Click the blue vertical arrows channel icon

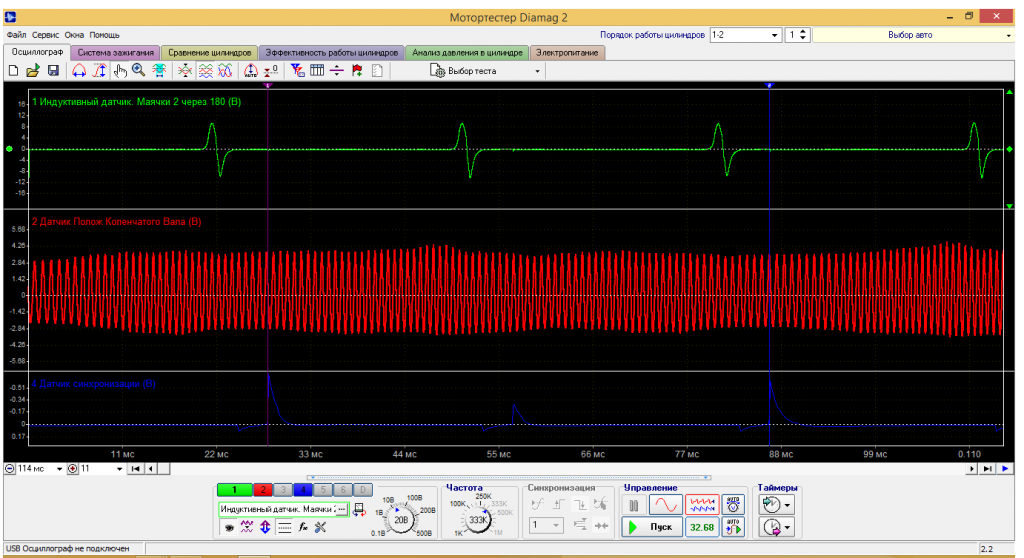pyautogui.click(x=265, y=527)
